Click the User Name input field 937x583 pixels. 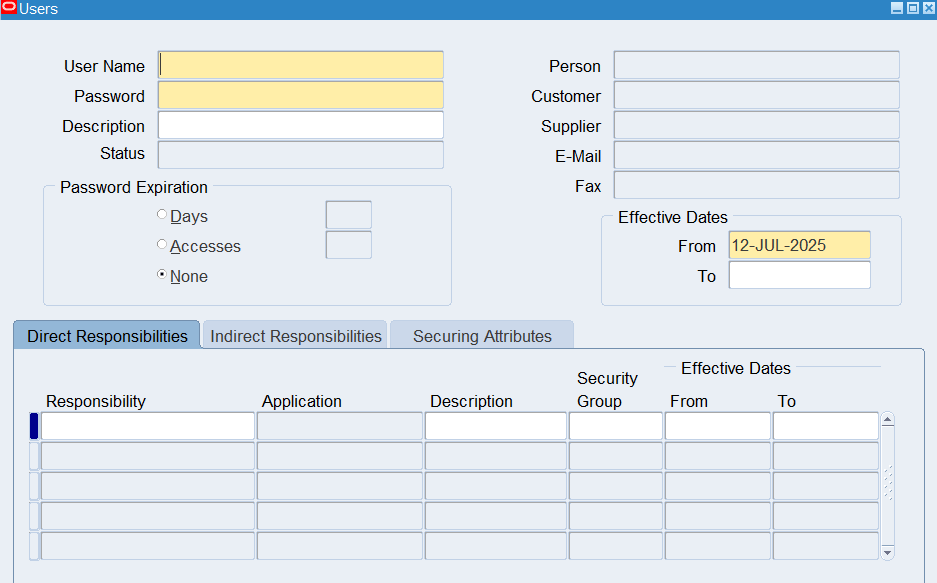[x=300, y=66]
